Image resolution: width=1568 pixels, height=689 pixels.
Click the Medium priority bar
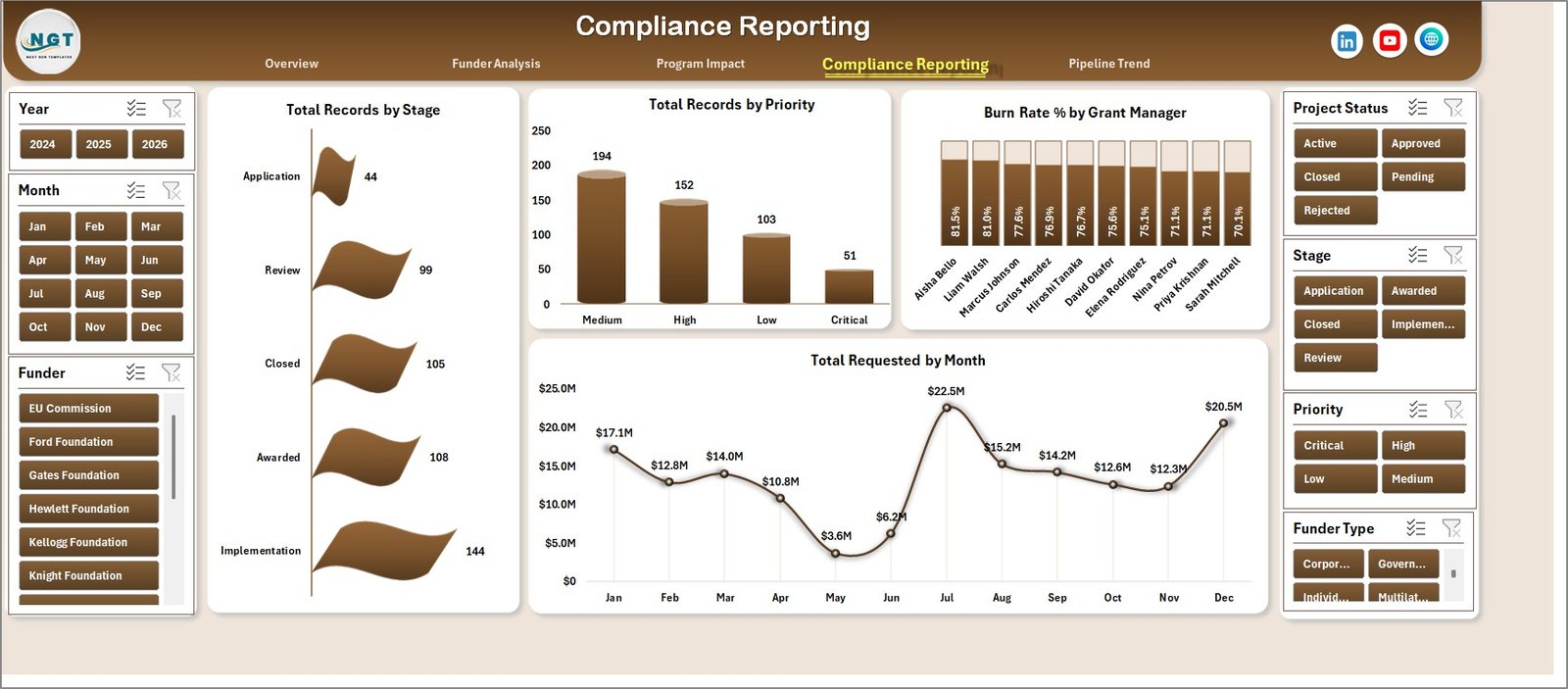point(601,237)
